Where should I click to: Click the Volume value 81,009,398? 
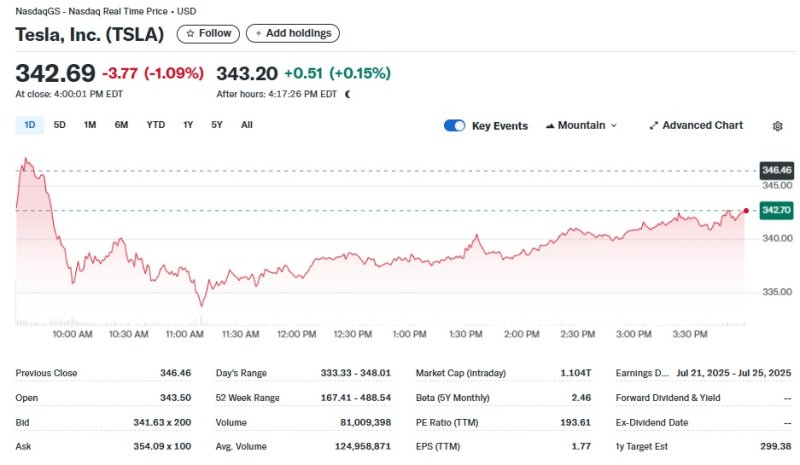pyautogui.click(x=365, y=423)
